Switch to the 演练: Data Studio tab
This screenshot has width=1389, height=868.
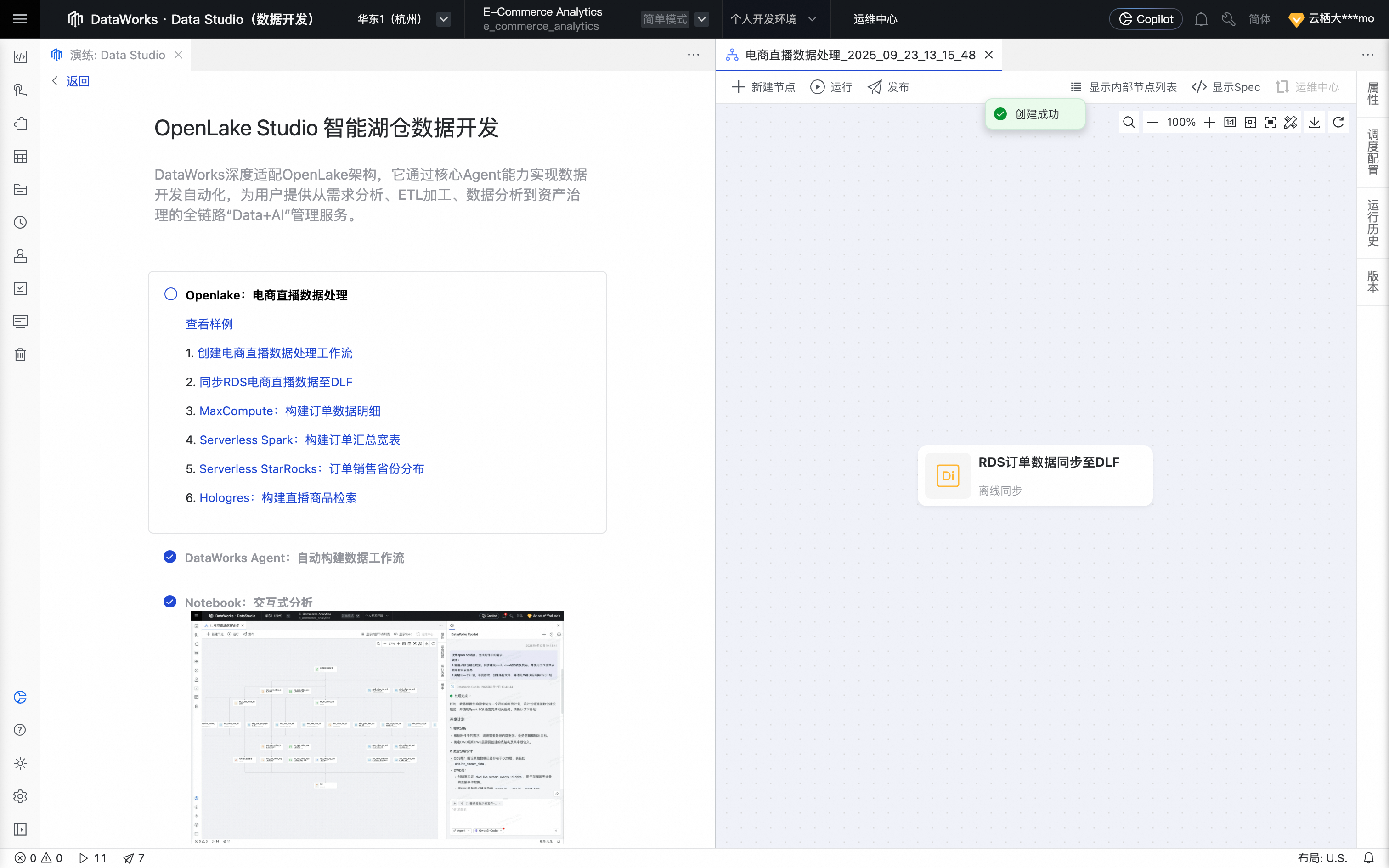pyautogui.click(x=117, y=55)
